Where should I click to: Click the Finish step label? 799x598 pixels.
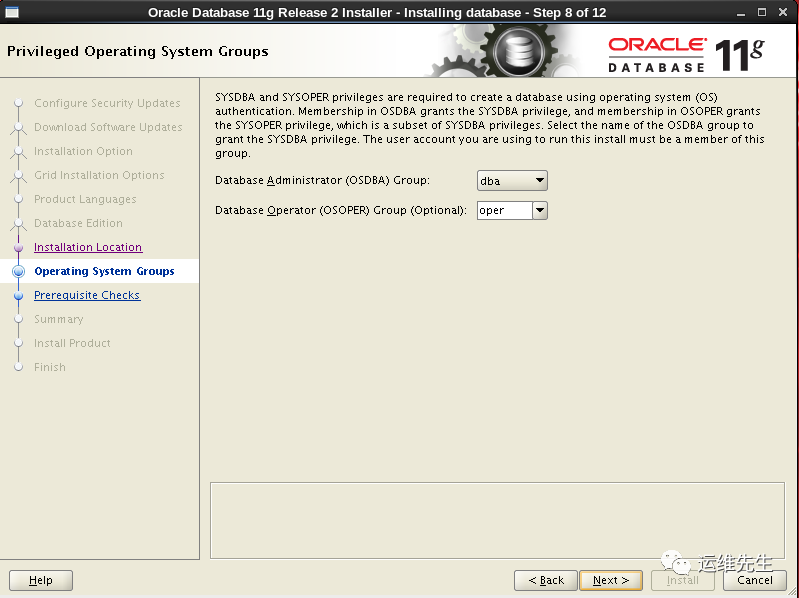click(50, 367)
